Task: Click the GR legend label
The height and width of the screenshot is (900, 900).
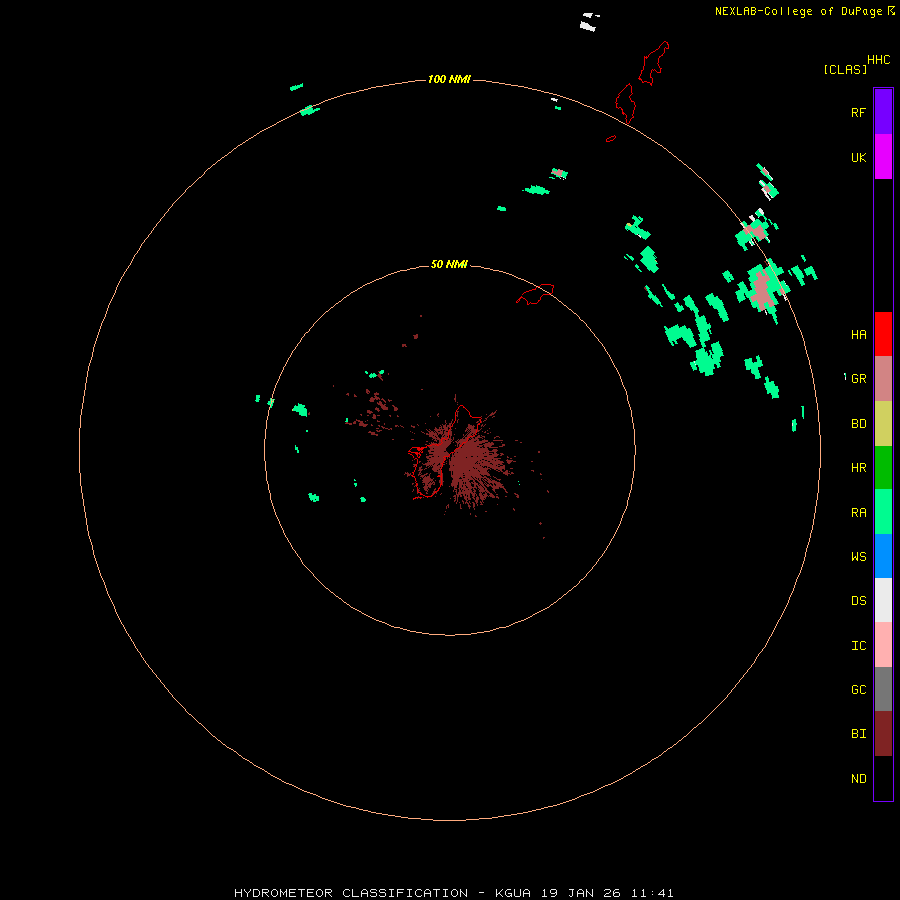Action: pos(858,379)
